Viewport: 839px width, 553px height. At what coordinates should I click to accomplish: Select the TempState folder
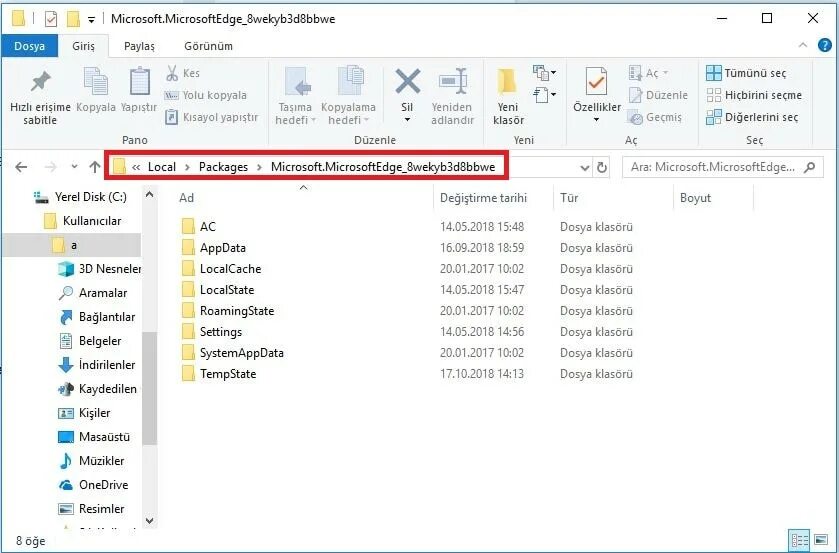coord(218,374)
